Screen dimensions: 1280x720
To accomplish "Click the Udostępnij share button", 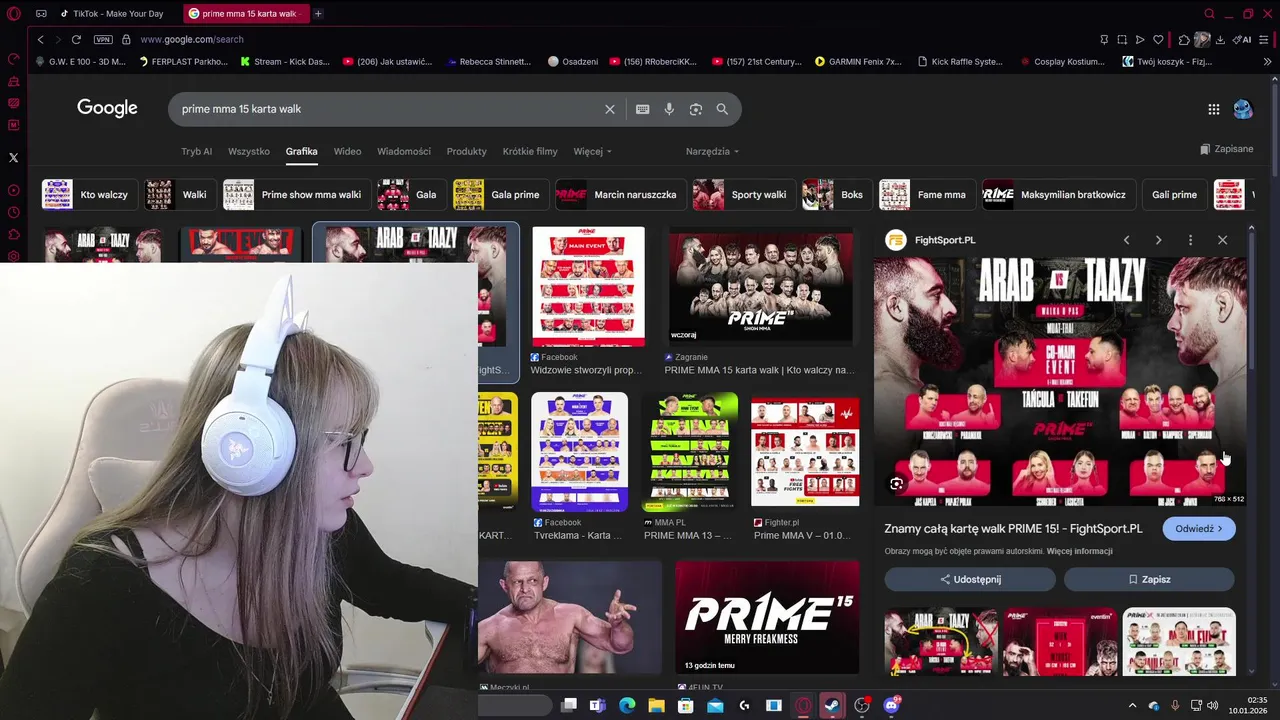I will coord(970,579).
